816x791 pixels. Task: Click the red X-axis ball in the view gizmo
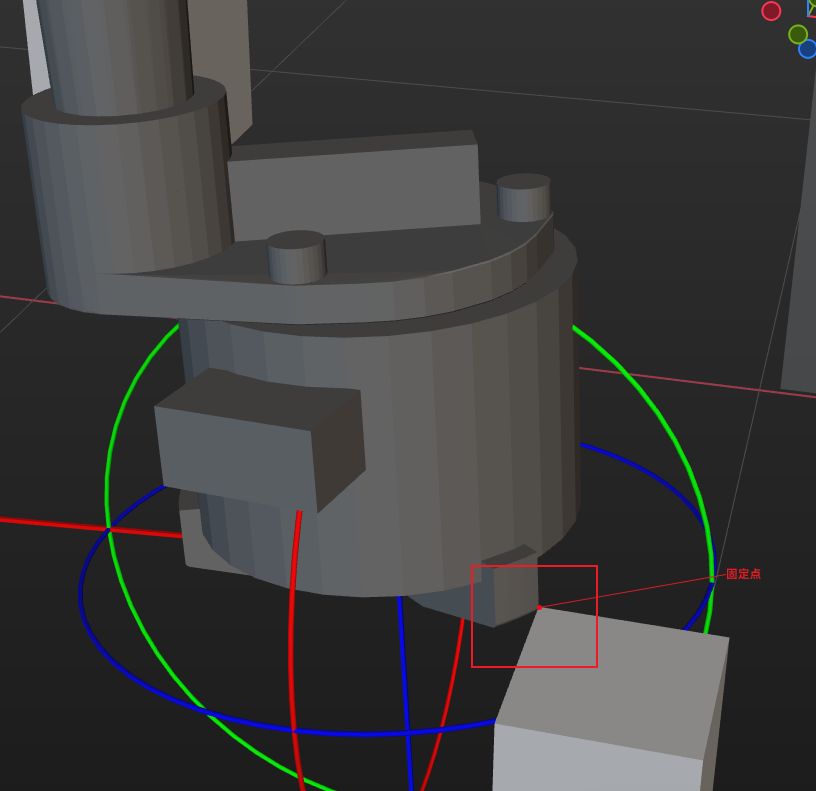point(771,11)
